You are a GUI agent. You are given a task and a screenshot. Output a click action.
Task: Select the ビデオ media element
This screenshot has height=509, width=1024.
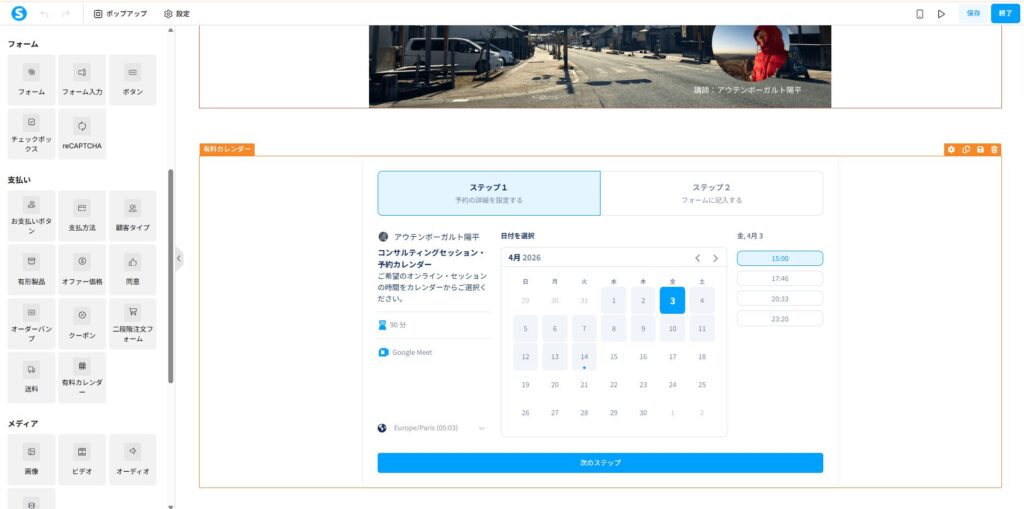click(82, 459)
